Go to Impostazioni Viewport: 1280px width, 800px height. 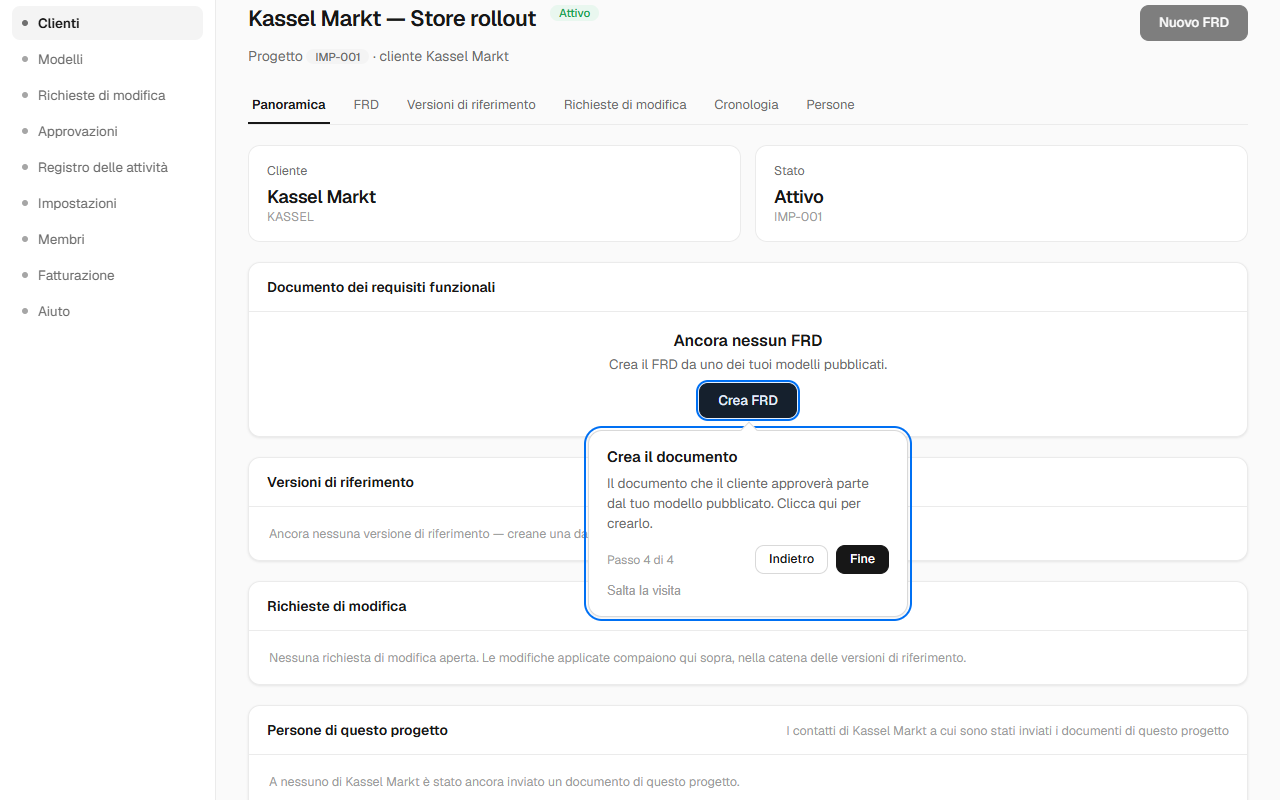click(x=107, y=203)
